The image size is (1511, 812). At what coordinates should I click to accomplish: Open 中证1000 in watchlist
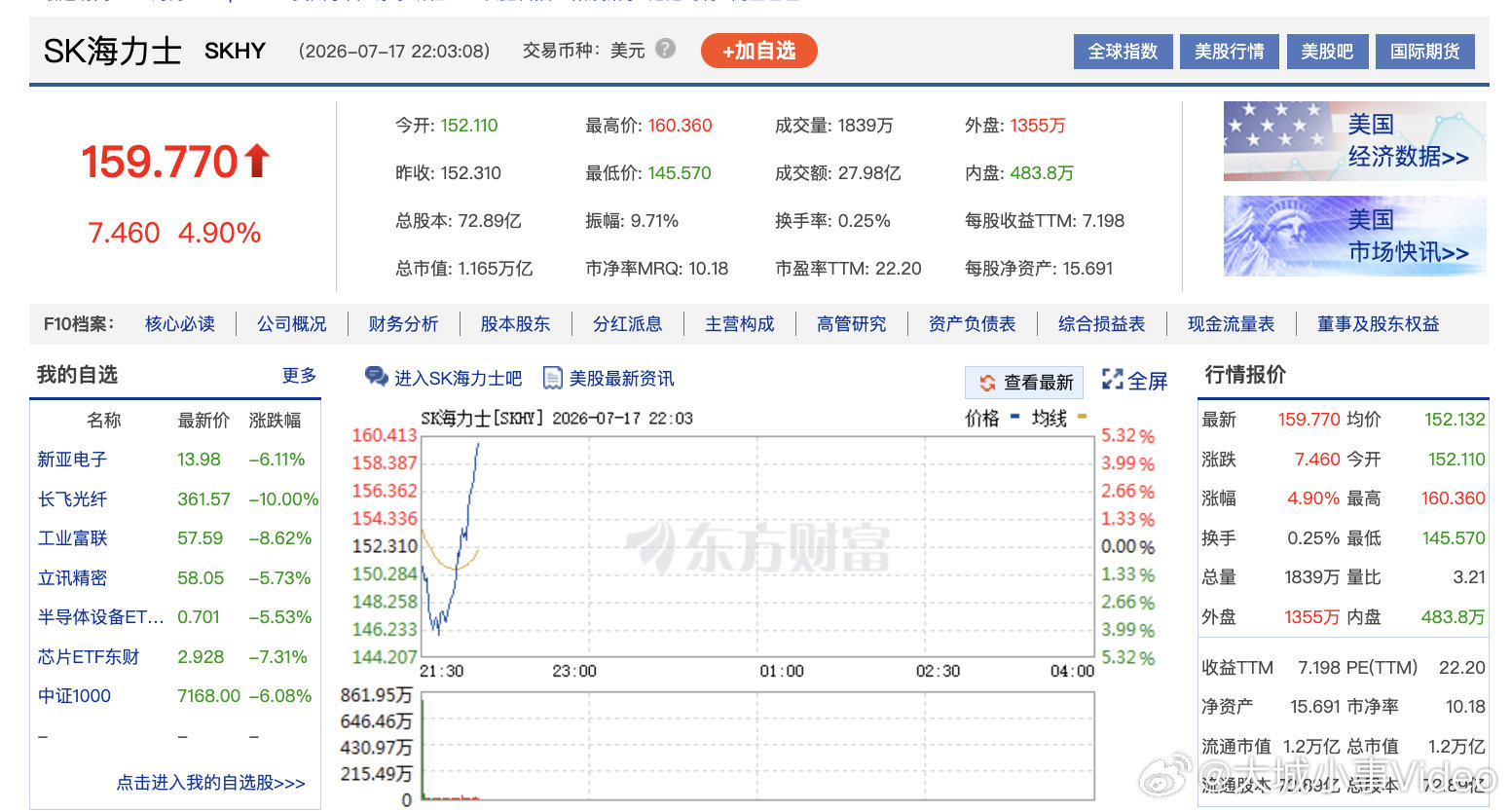point(74,696)
